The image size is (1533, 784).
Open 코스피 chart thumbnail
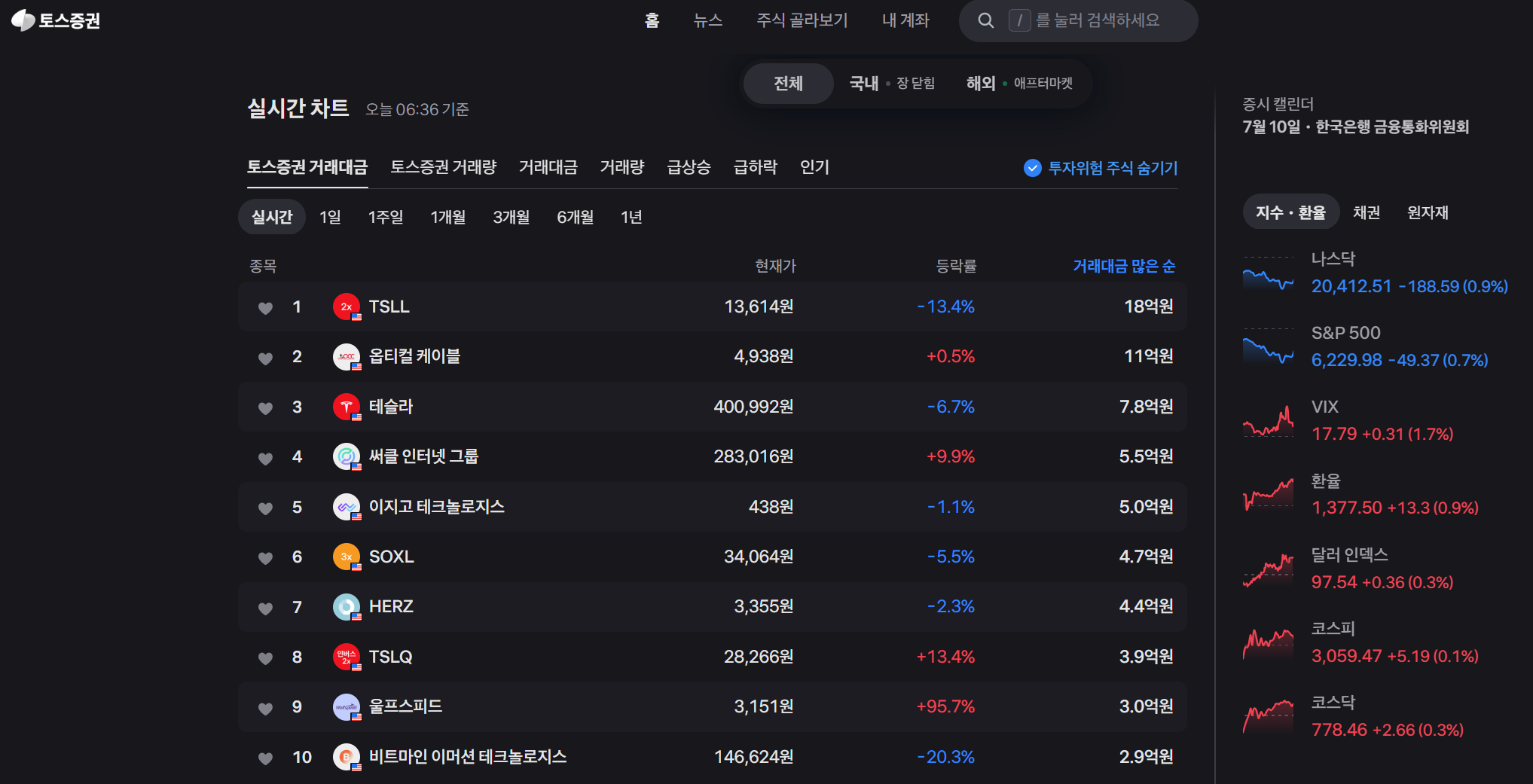1269,643
